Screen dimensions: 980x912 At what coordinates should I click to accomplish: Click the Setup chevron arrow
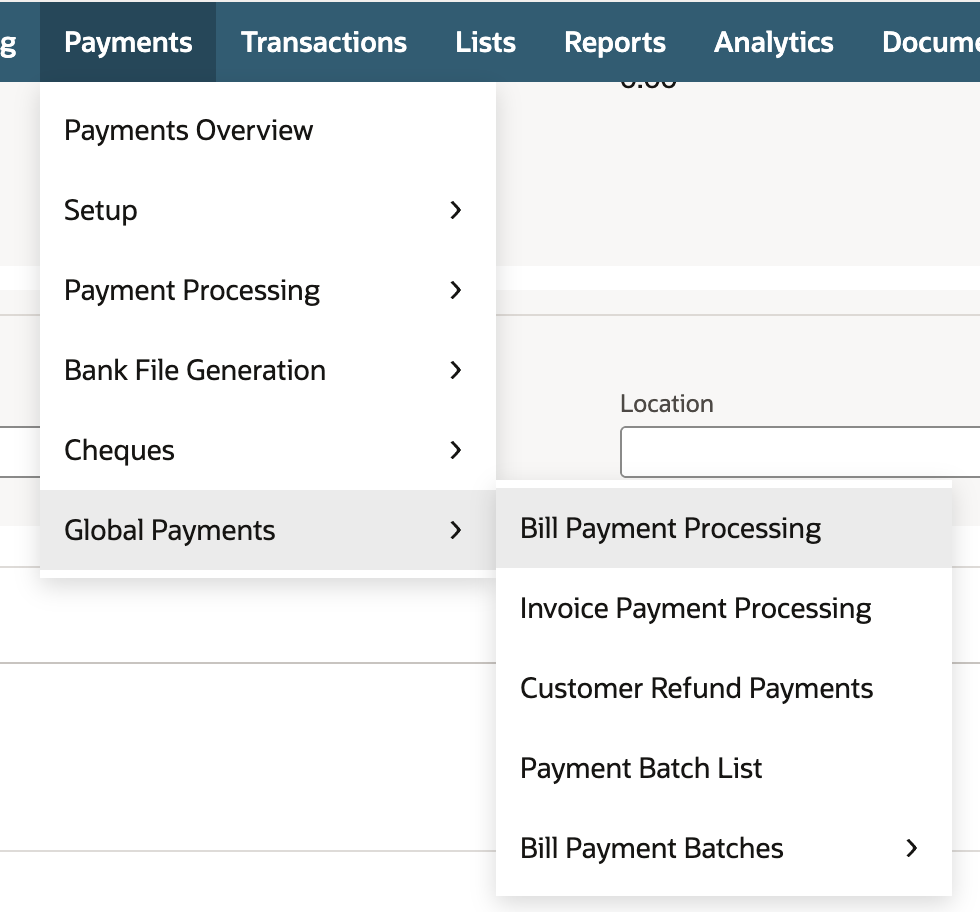click(x=456, y=210)
